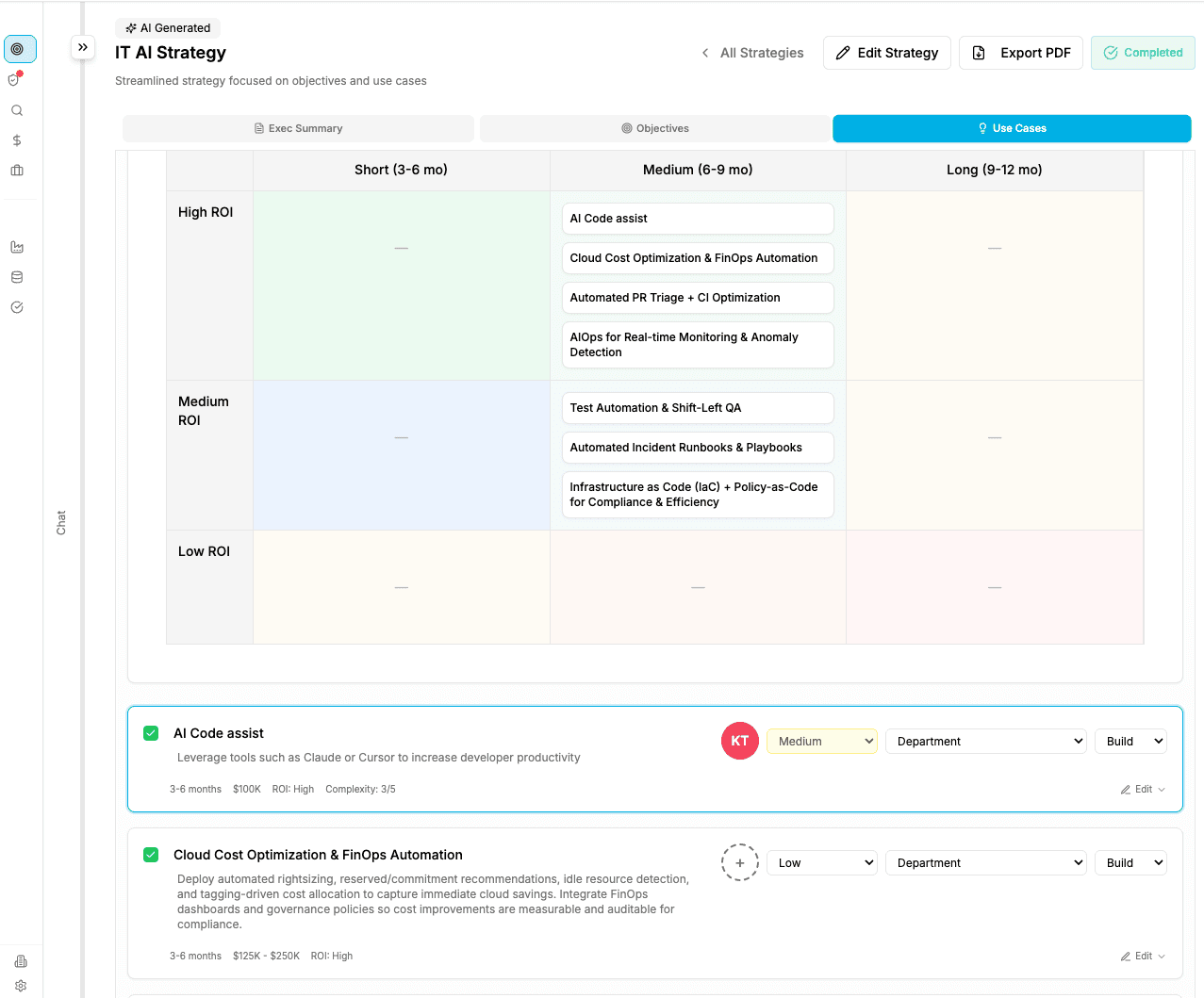Click the Edit Strategy button

pyautogui.click(x=887, y=53)
